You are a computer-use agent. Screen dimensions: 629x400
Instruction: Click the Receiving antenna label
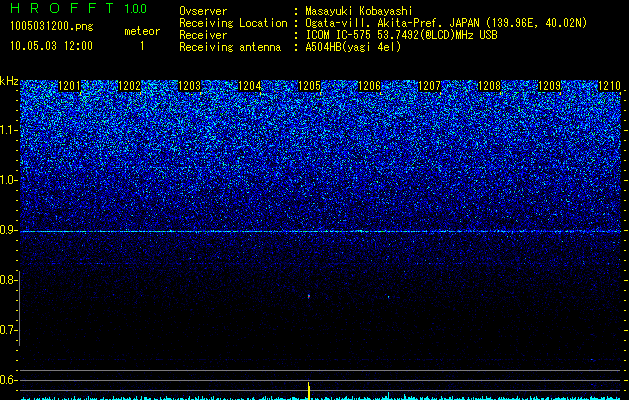click(x=230, y=47)
